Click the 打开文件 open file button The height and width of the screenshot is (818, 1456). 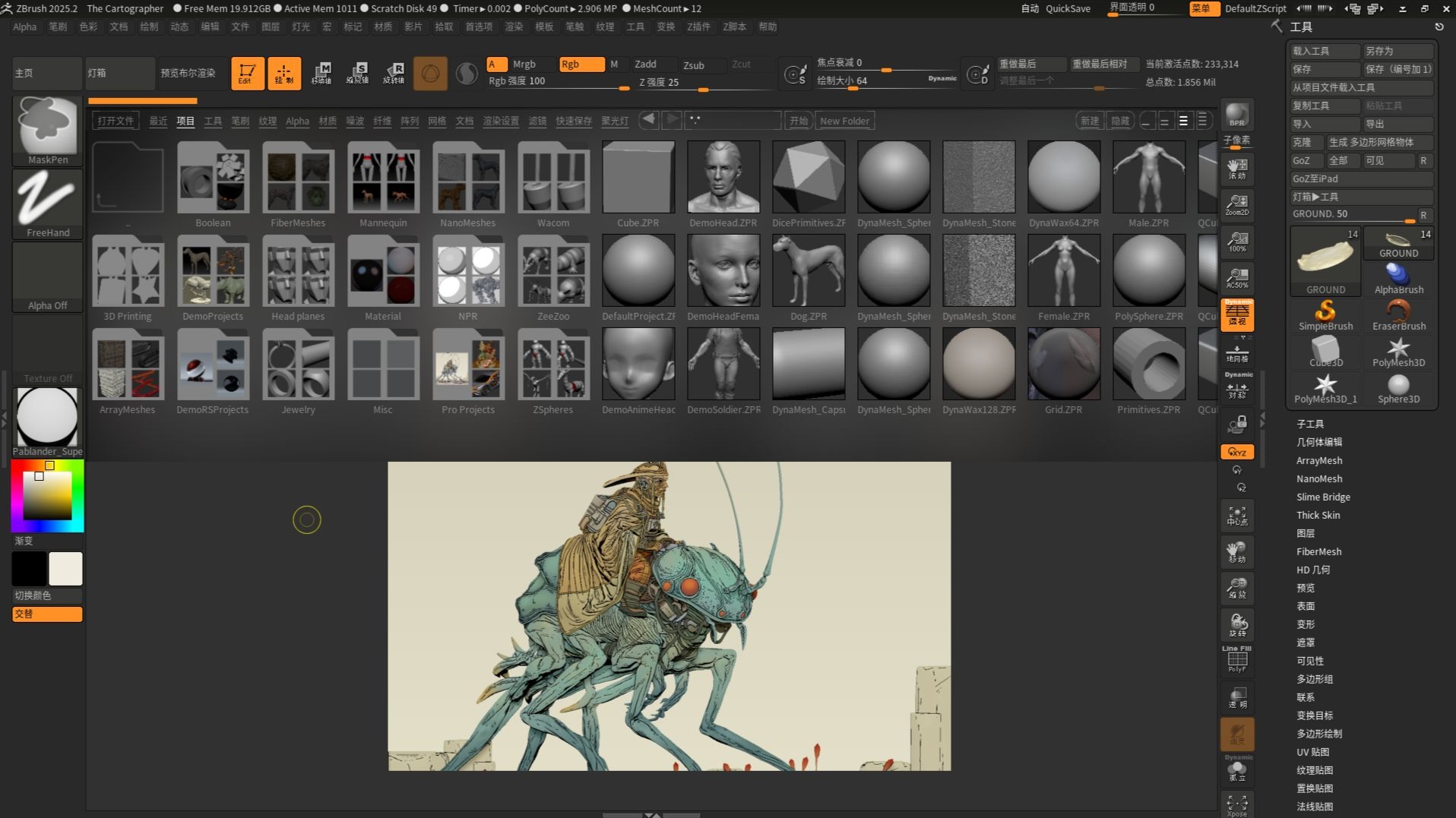pos(116,121)
